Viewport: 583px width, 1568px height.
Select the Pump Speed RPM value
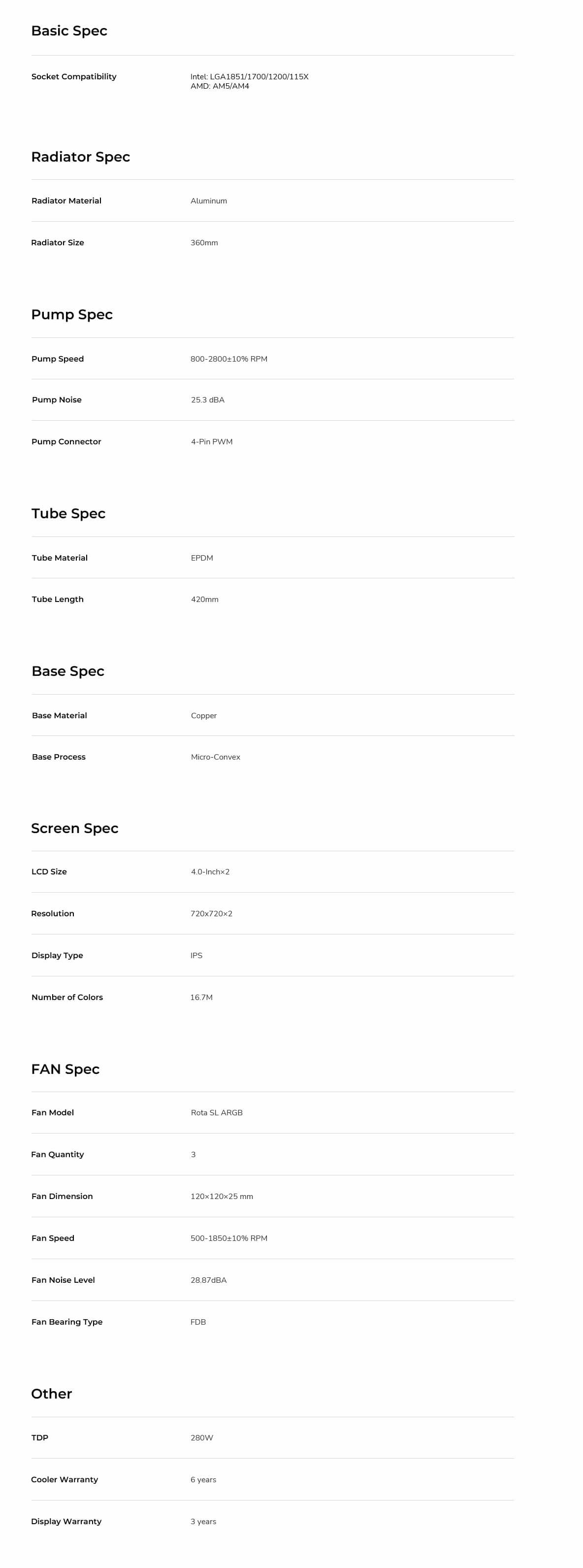click(x=229, y=359)
